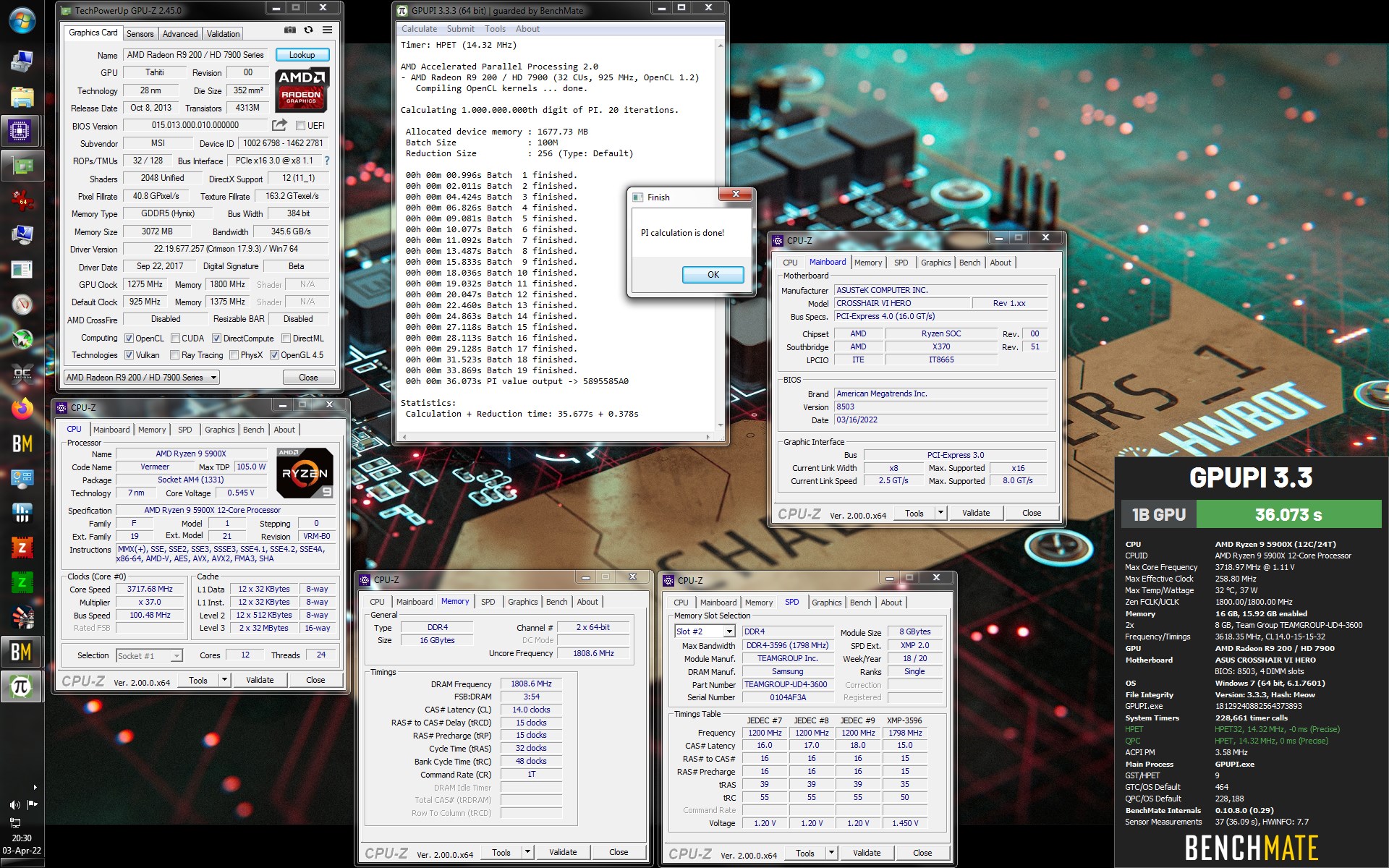Toggle the OpenGL 4.5 checkbox
1389x868 pixels.
(274, 355)
